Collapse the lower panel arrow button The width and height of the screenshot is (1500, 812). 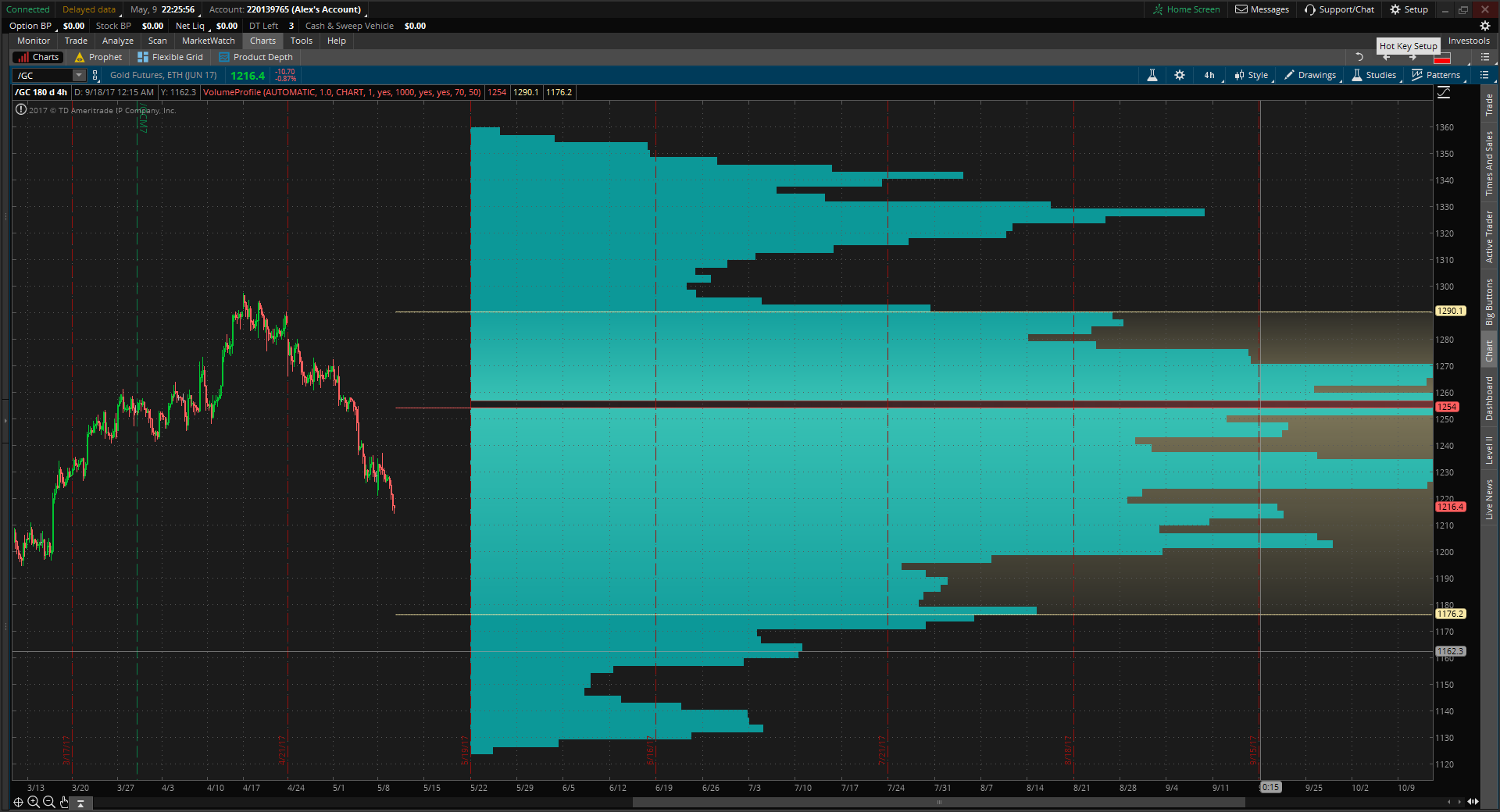point(80,803)
